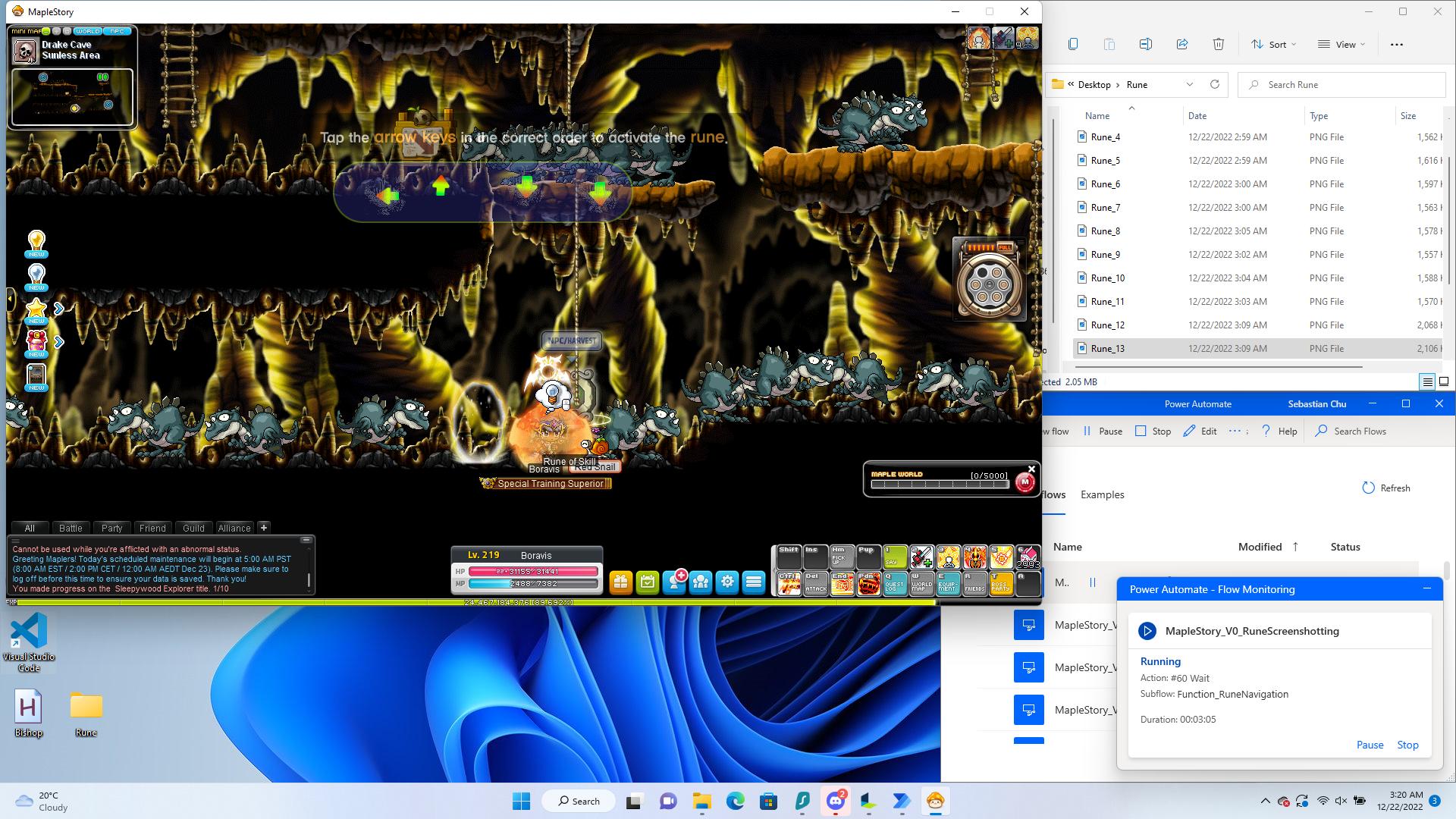The image size is (1456, 819).
Task: Open the MapleStory event calendar icon
Action: click(648, 582)
